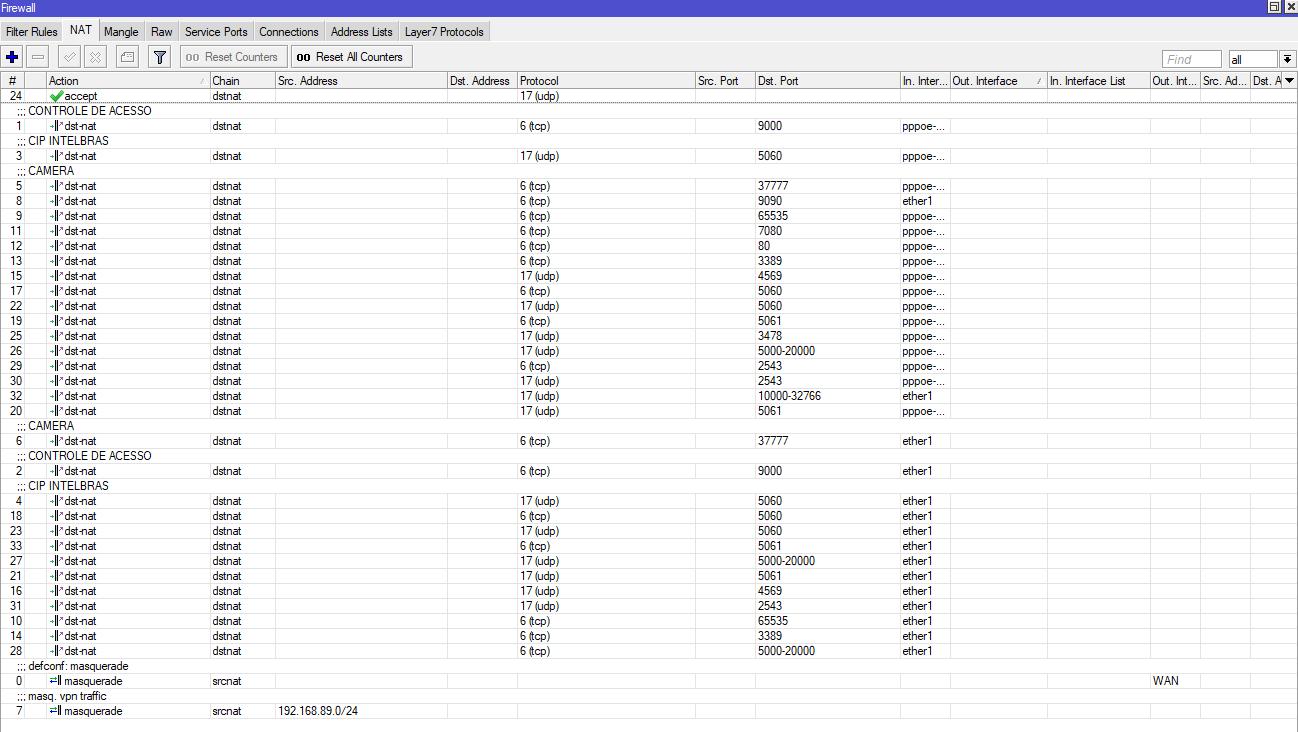This screenshot has width=1298, height=732.
Task: Open the 'all' filter dropdown
Action: pos(1288,59)
